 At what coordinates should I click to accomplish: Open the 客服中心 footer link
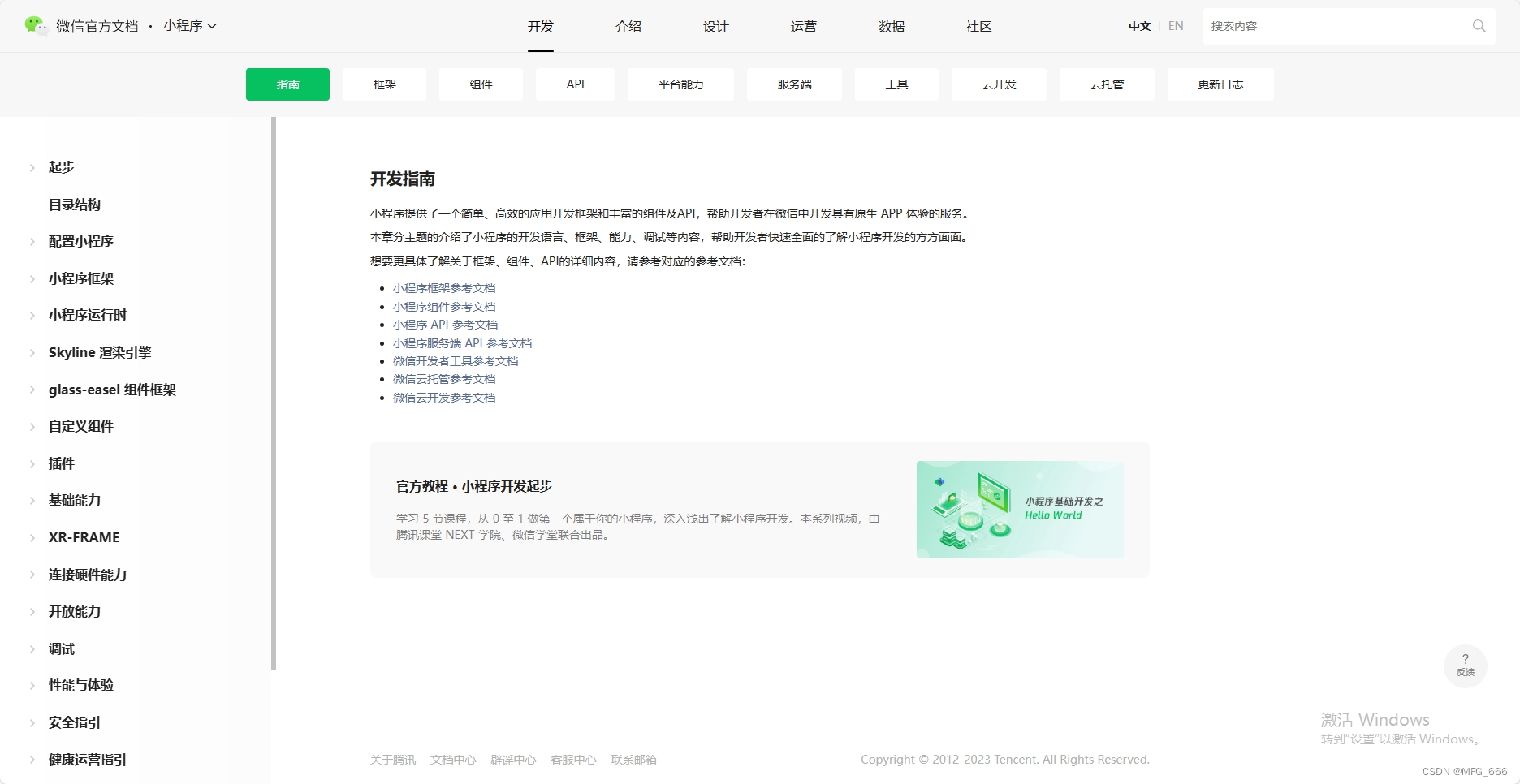573,760
